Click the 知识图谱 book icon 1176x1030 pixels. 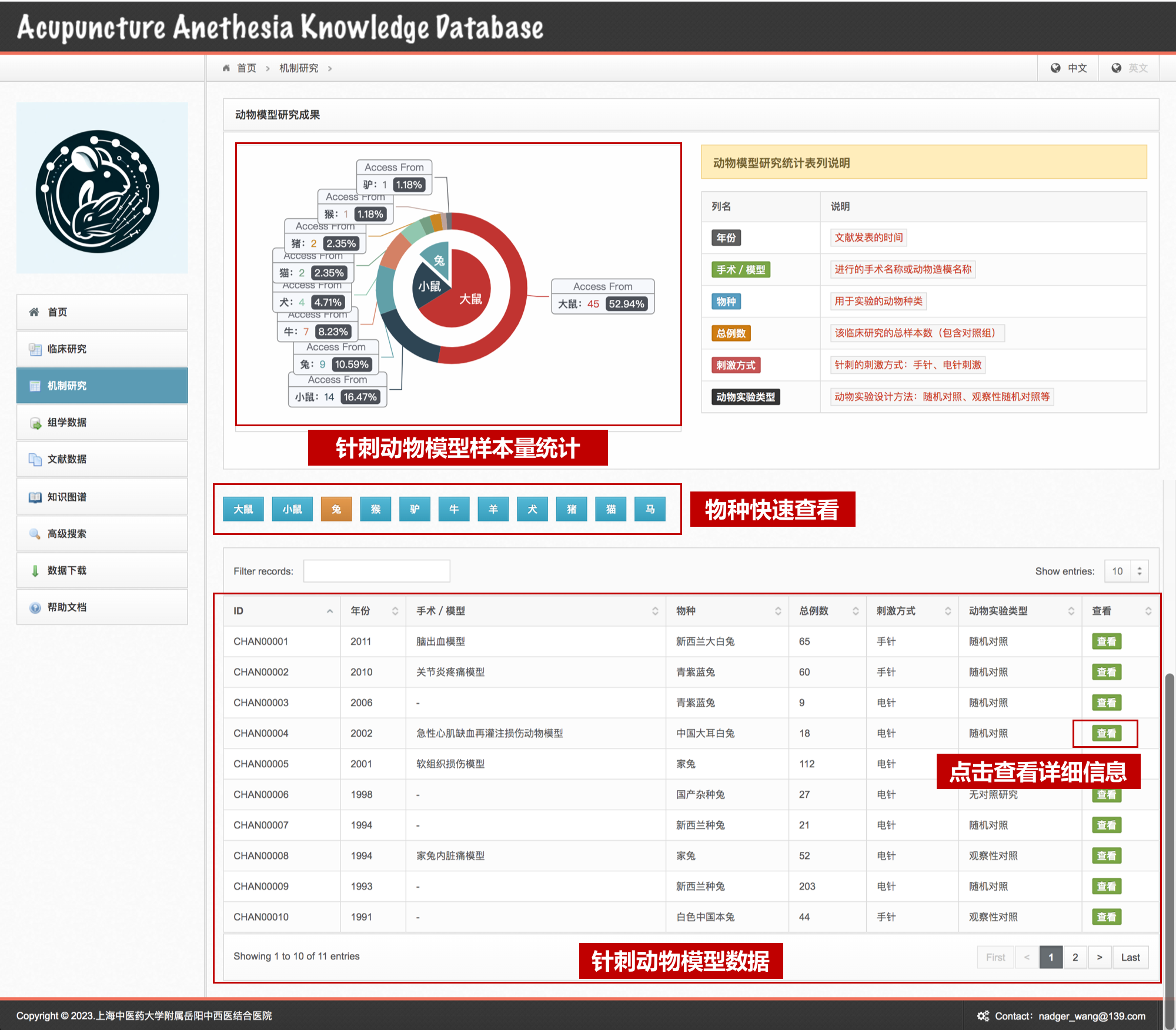coord(35,497)
